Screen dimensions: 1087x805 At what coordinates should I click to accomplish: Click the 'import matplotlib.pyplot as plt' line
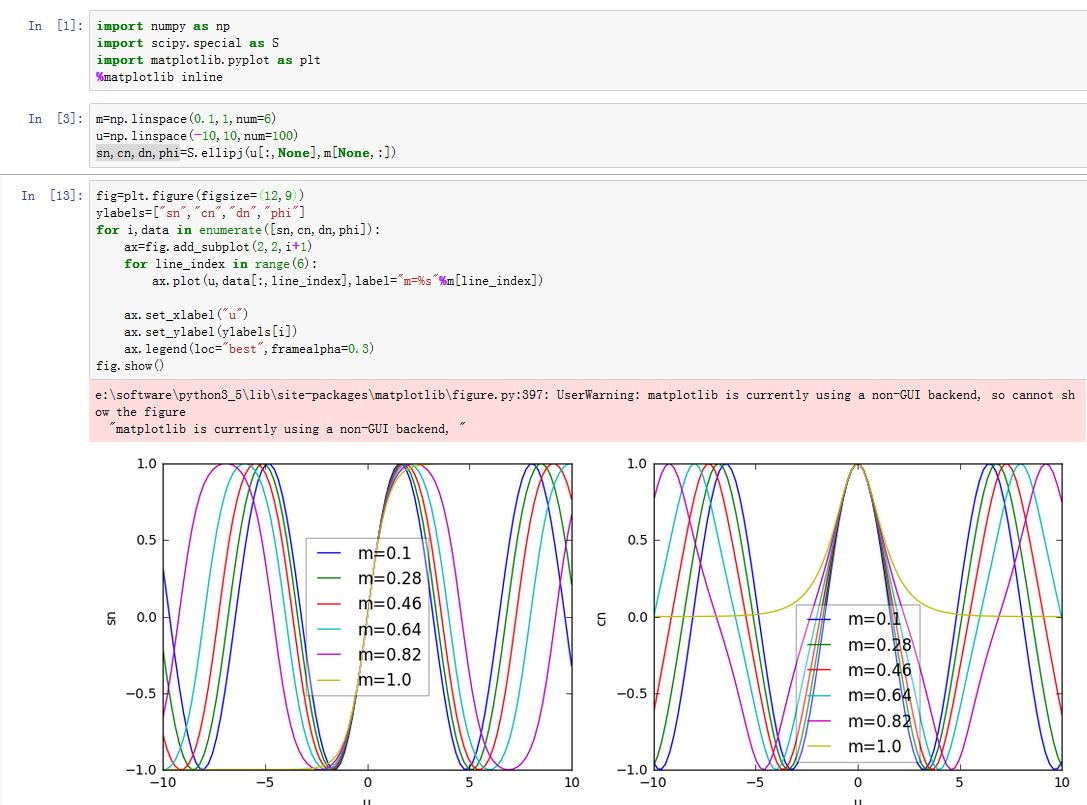point(208,60)
